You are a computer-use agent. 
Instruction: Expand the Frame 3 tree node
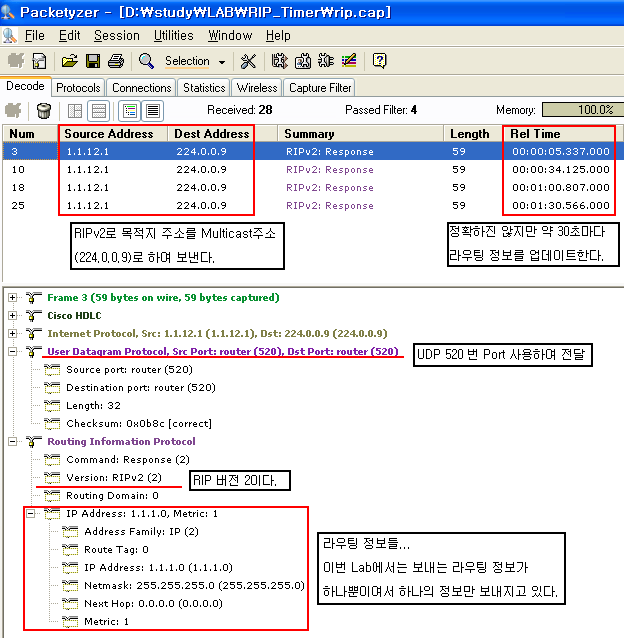click(x=13, y=298)
